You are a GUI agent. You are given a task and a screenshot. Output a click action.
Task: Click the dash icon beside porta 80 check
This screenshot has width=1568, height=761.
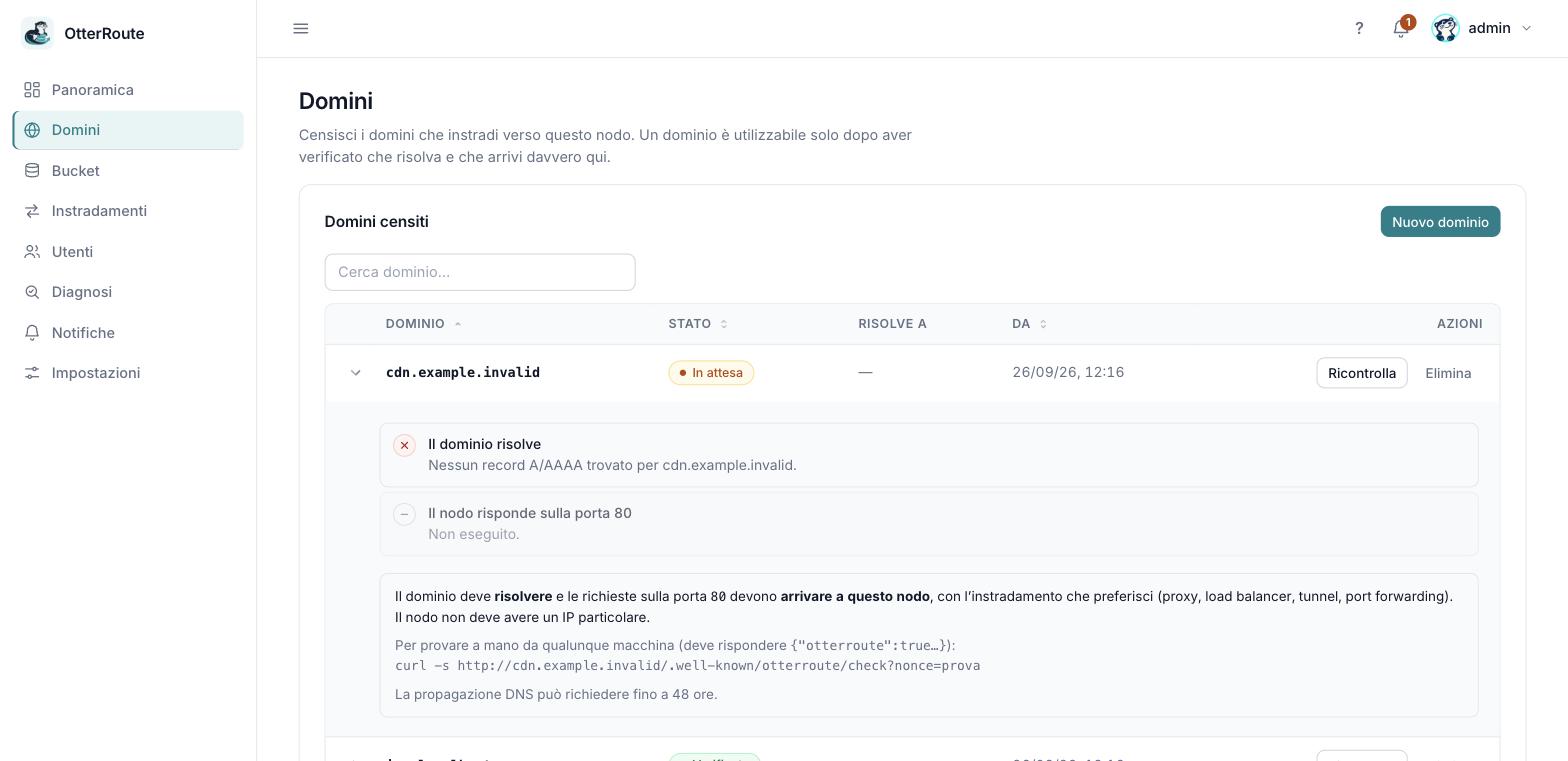(404, 514)
